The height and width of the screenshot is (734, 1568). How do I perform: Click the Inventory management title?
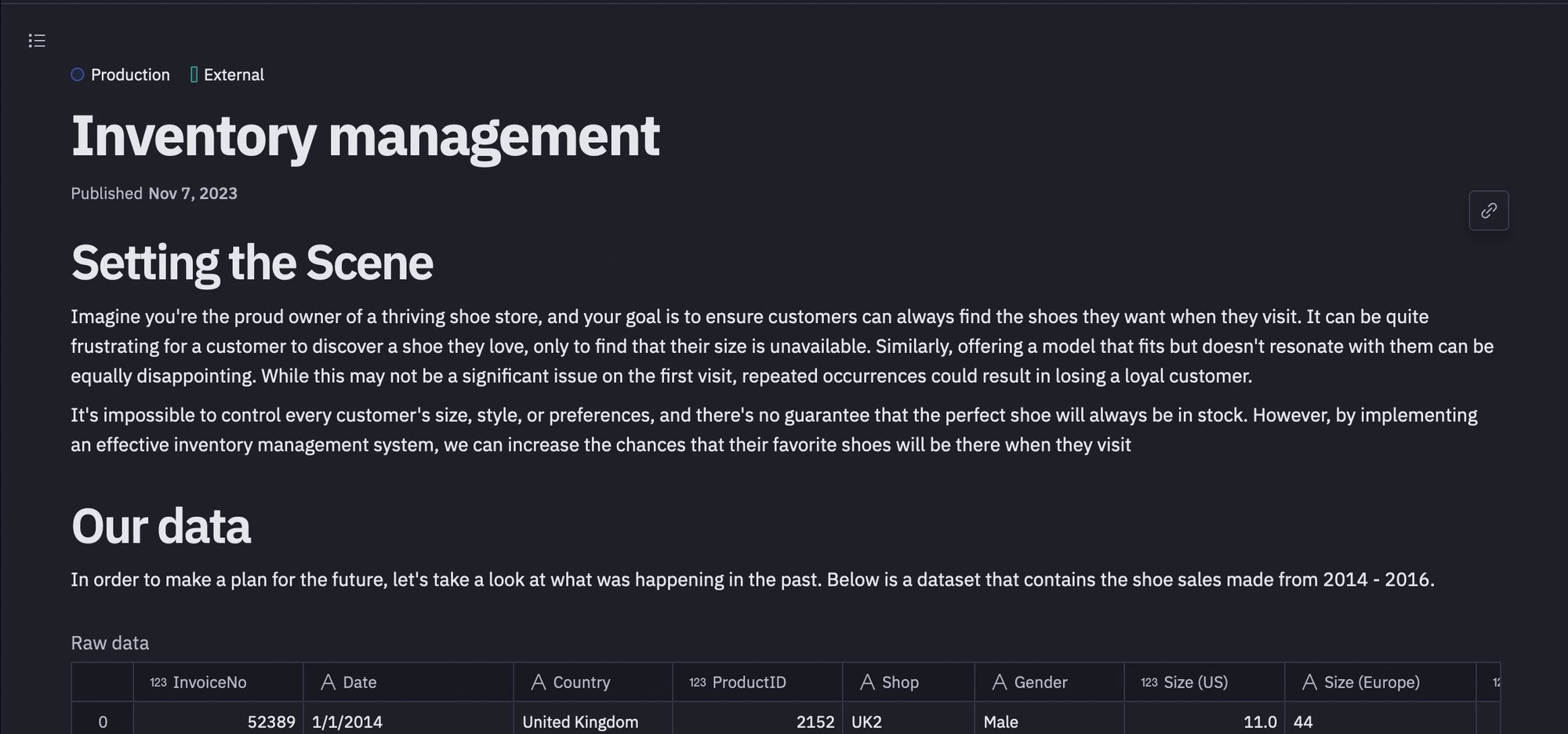(365, 136)
